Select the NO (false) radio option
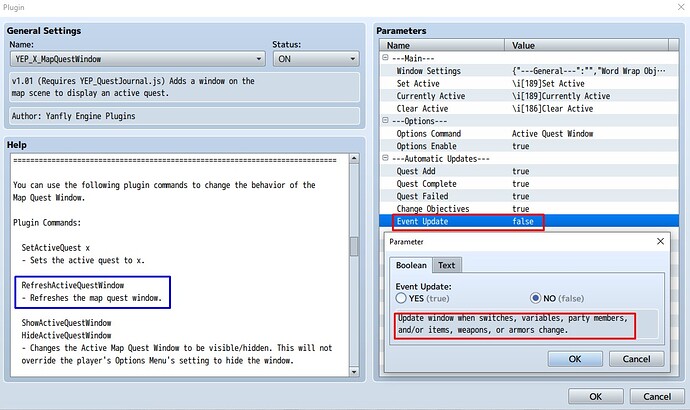690x410 pixels. (x=536, y=298)
